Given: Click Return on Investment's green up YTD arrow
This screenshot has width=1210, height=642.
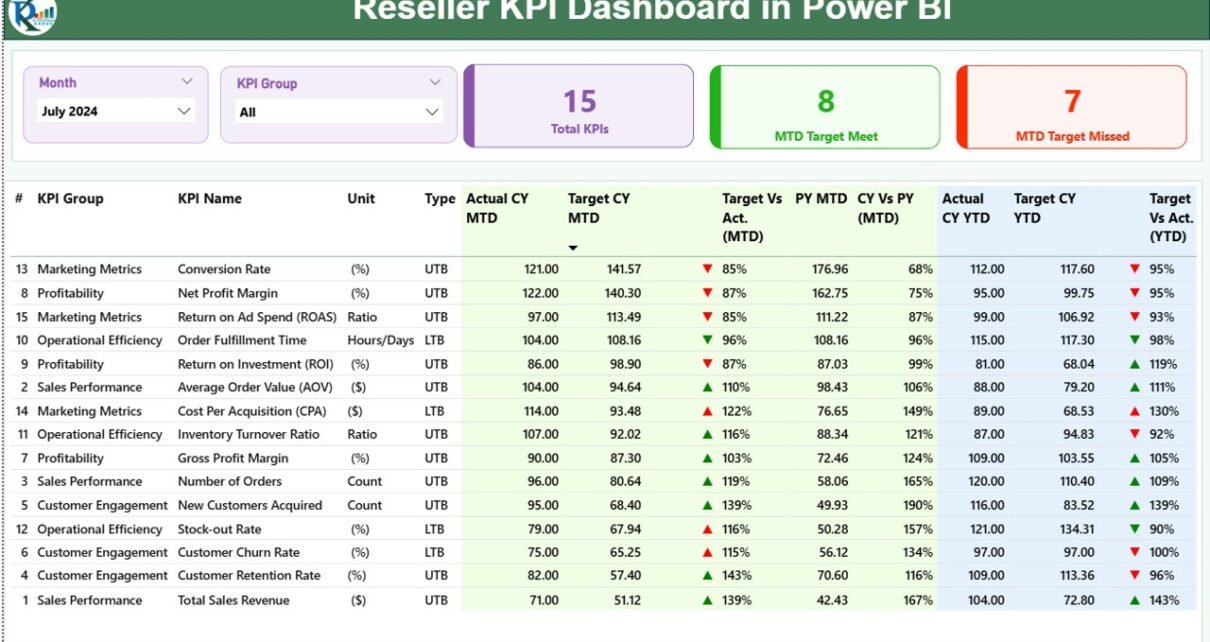Looking at the screenshot, I should coord(1134,364).
